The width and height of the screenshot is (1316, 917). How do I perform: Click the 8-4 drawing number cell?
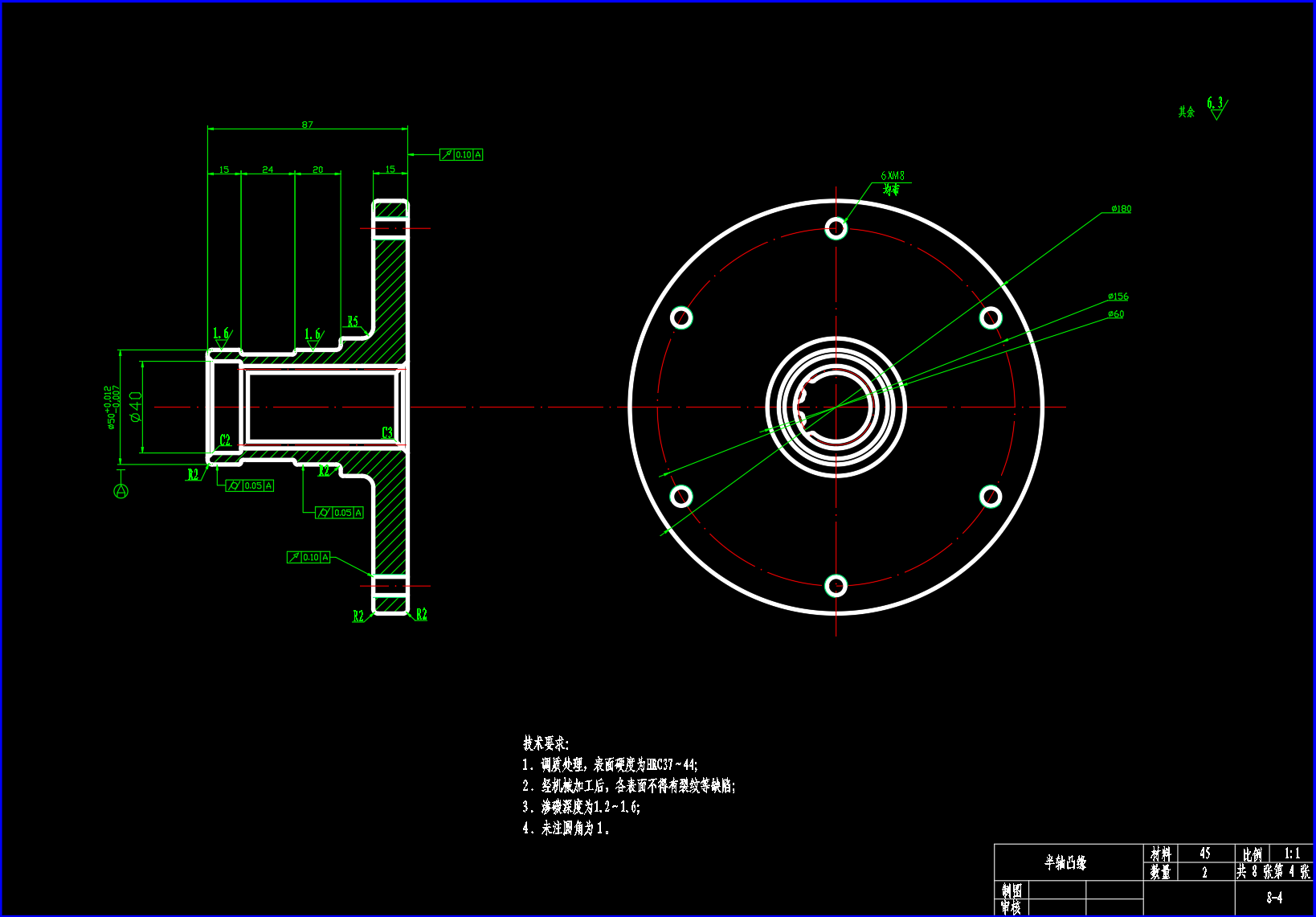click(x=1274, y=898)
